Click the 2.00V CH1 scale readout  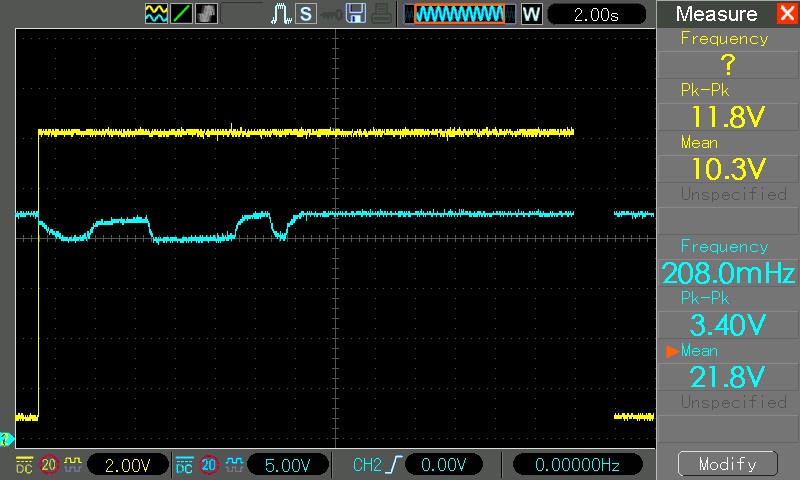pos(128,465)
